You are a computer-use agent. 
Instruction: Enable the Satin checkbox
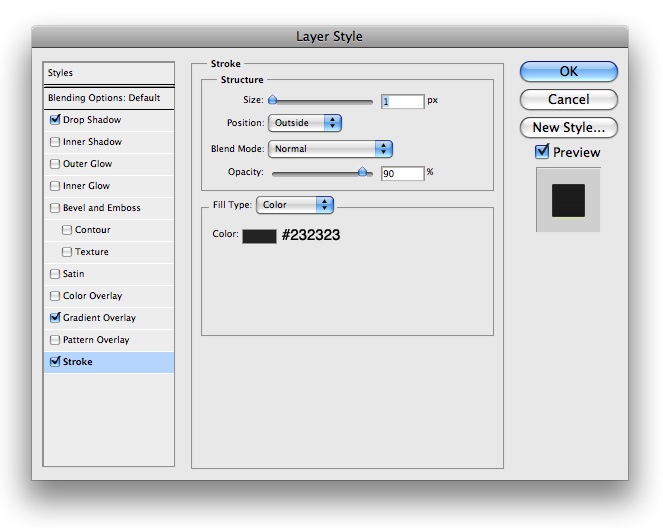55,274
